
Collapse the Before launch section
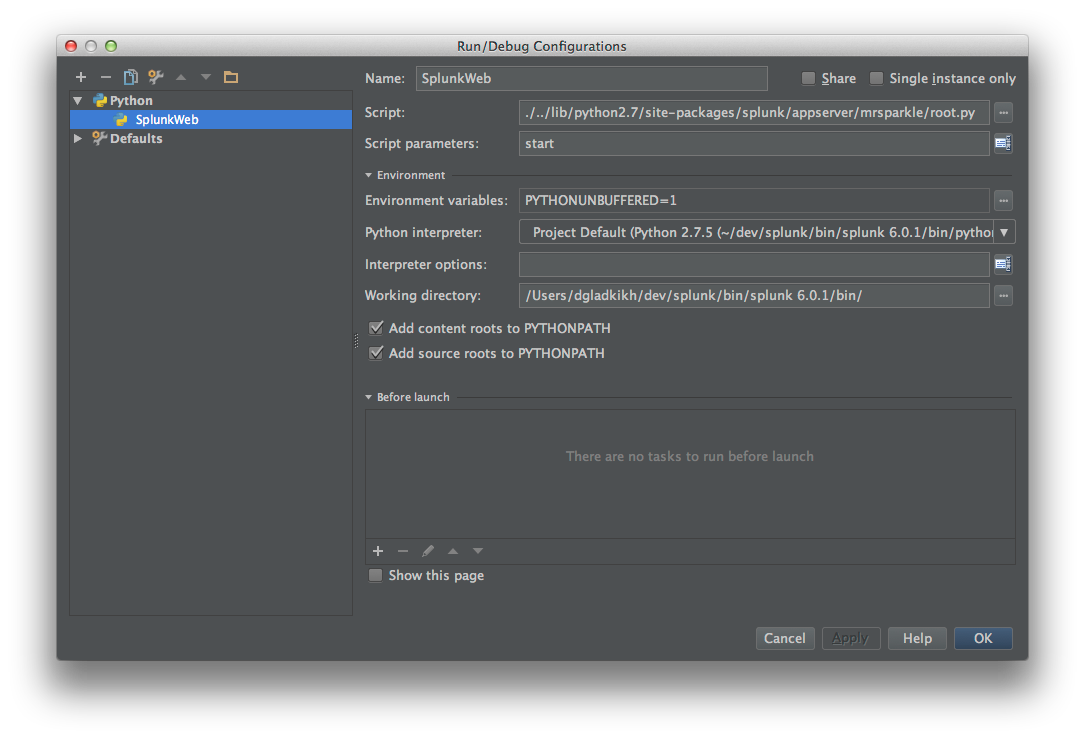[x=369, y=397]
